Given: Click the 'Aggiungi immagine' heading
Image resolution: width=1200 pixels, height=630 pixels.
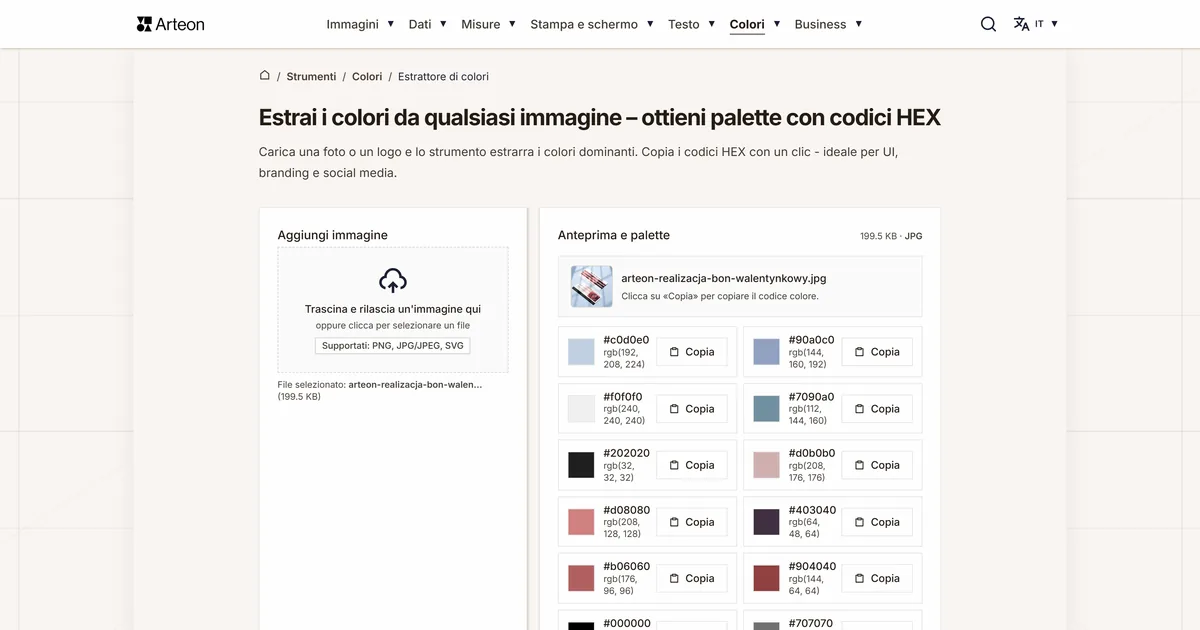Looking at the screenshot, I should click(333, 235).
